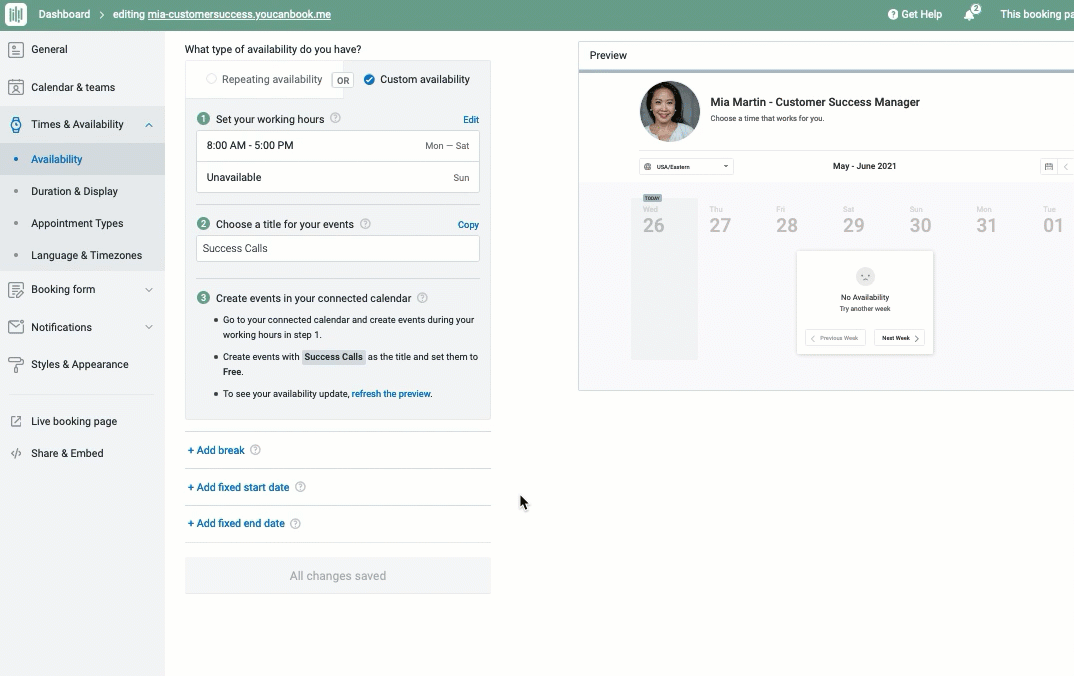Viewport: 1074px width, 676px height.
Task: Select Thu 27 in preview calendar
Action: pos(720,219)
